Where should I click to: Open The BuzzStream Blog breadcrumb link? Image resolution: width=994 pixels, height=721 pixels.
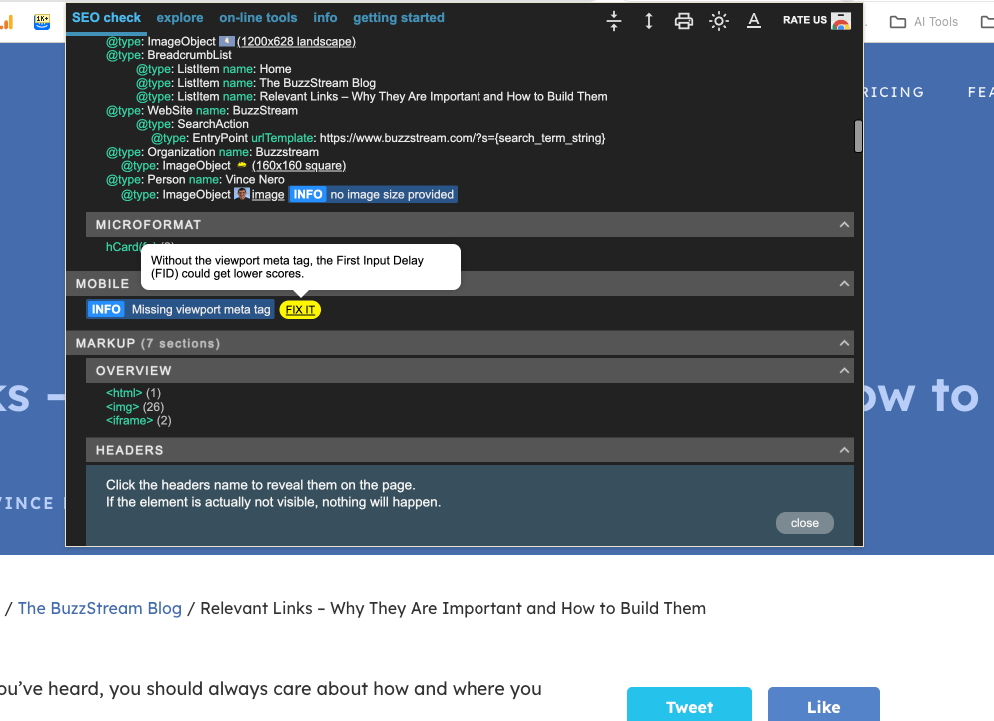coord(99,608)
